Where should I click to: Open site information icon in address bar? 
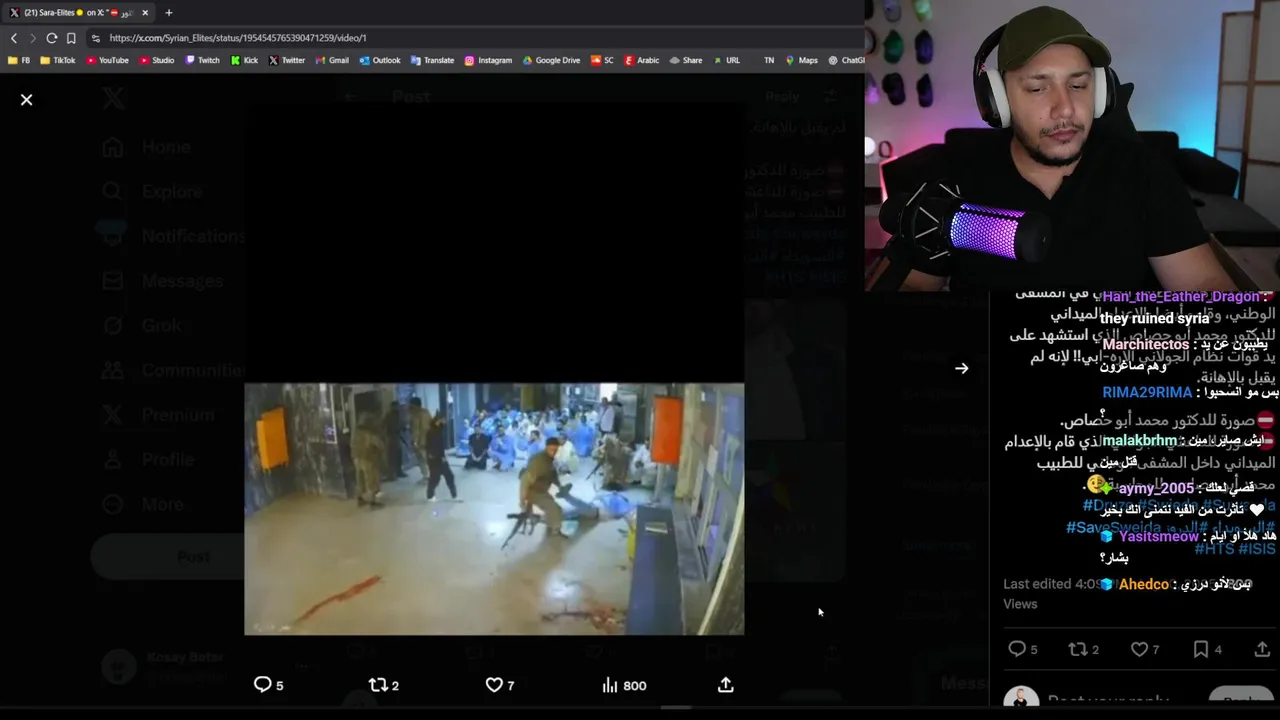coord(96,38)
